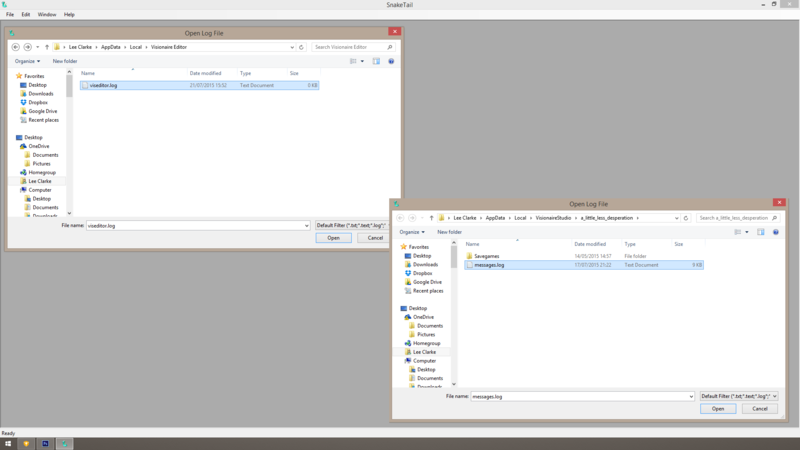The image size is (800, 450).
Task: Open the Windows Start button
Action: coord(8,443)
